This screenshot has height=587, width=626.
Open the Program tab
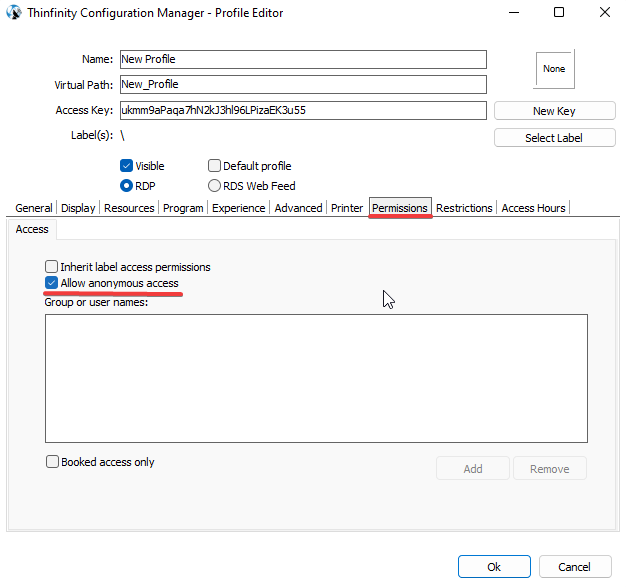(183, 208)
